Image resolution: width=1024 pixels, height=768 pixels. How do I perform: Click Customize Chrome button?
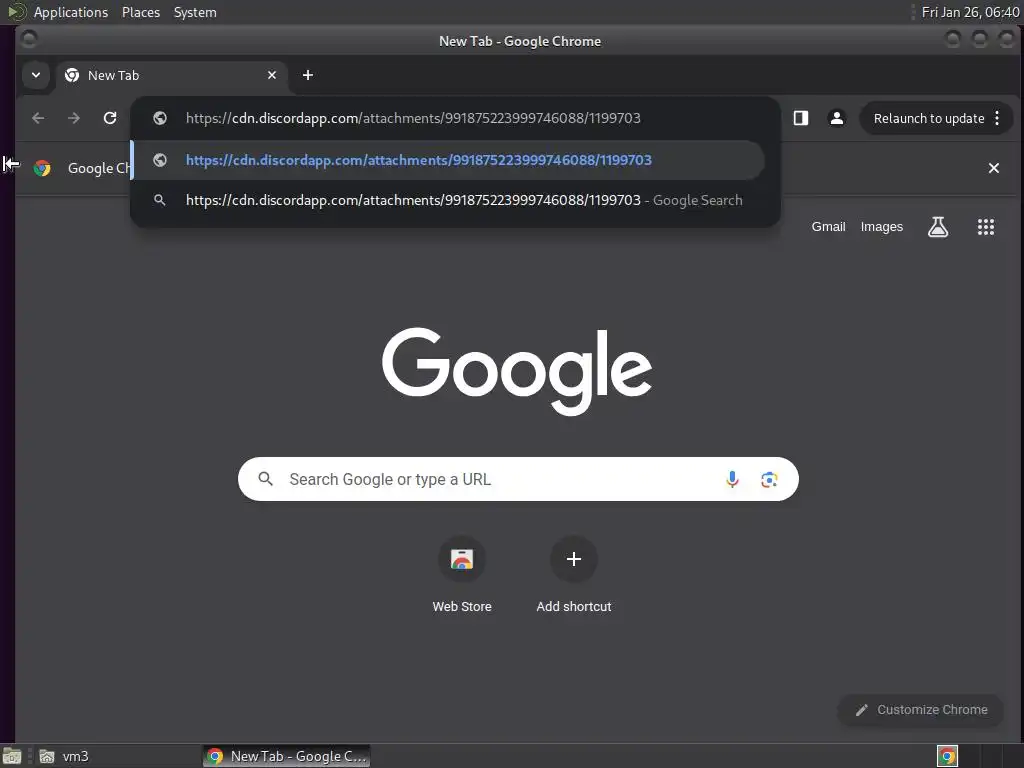click(x=920, y=710)
